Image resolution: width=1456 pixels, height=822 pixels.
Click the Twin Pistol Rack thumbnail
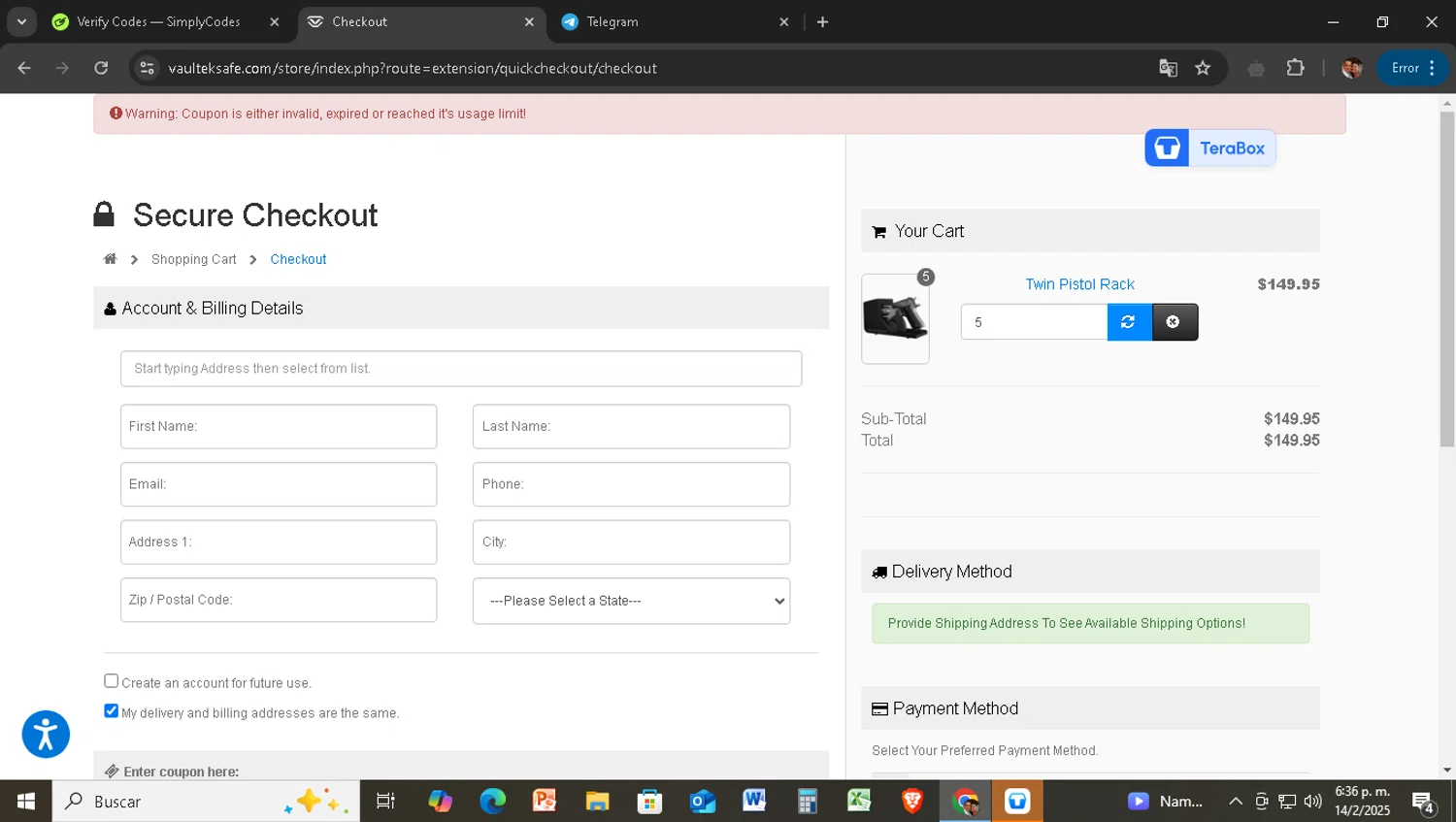[x=895, y=318]
